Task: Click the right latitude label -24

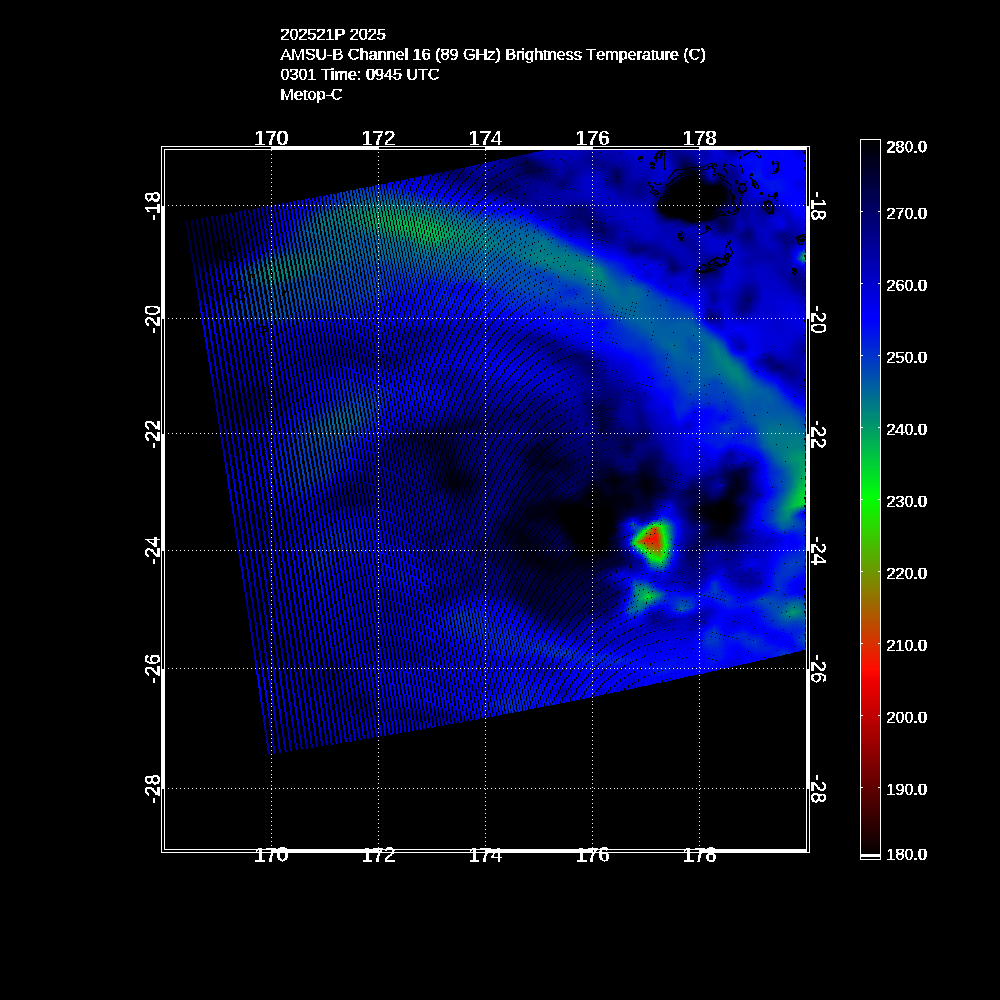Action: click(x=818, y=550)
